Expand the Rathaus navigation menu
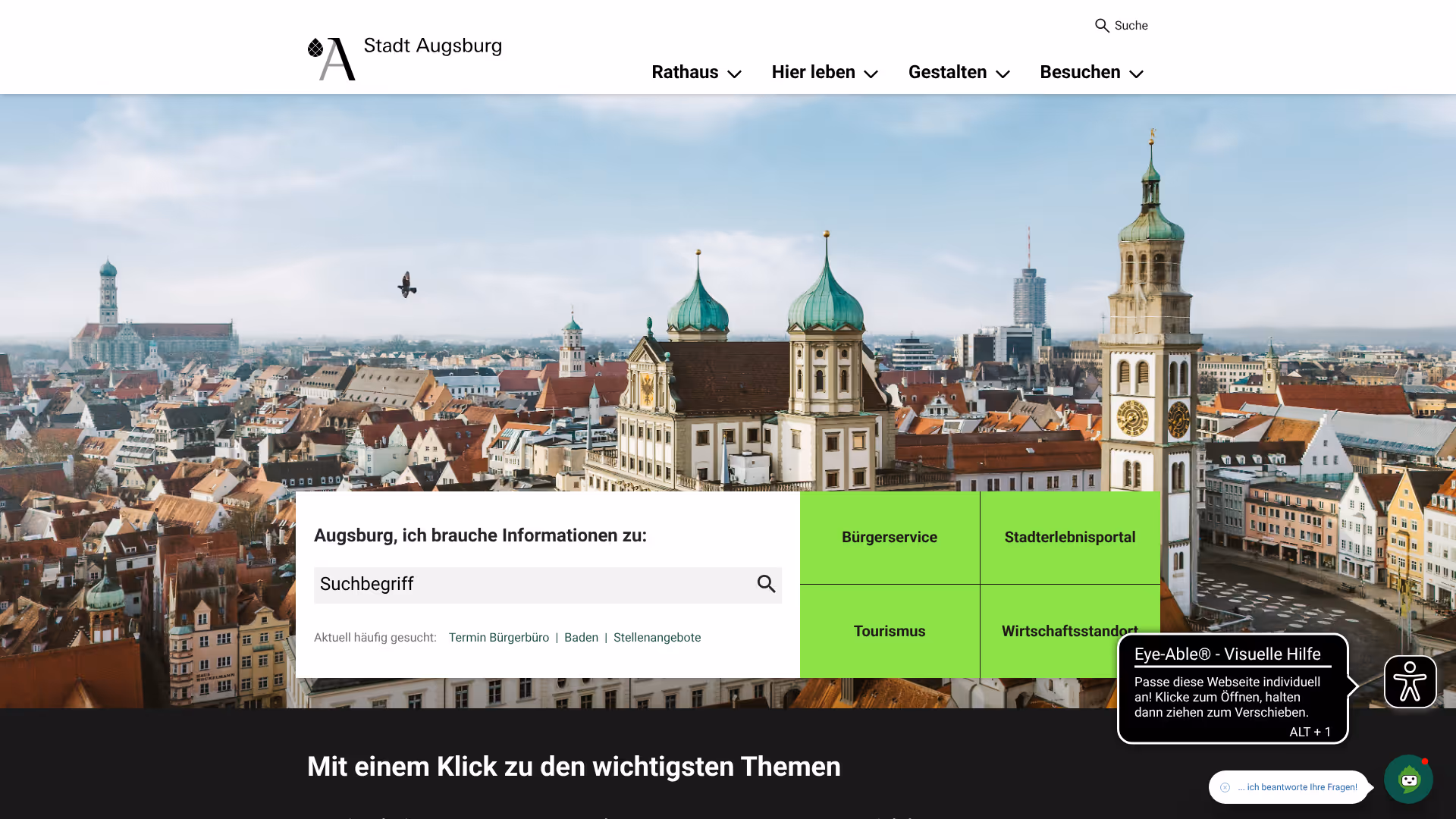 695,72
